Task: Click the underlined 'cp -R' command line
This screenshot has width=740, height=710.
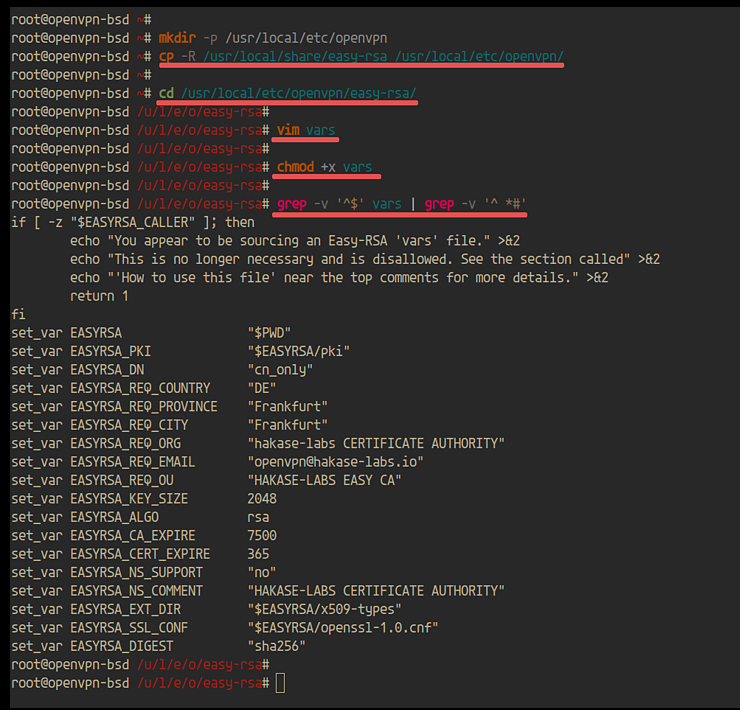Action: [x=360, y=56]
